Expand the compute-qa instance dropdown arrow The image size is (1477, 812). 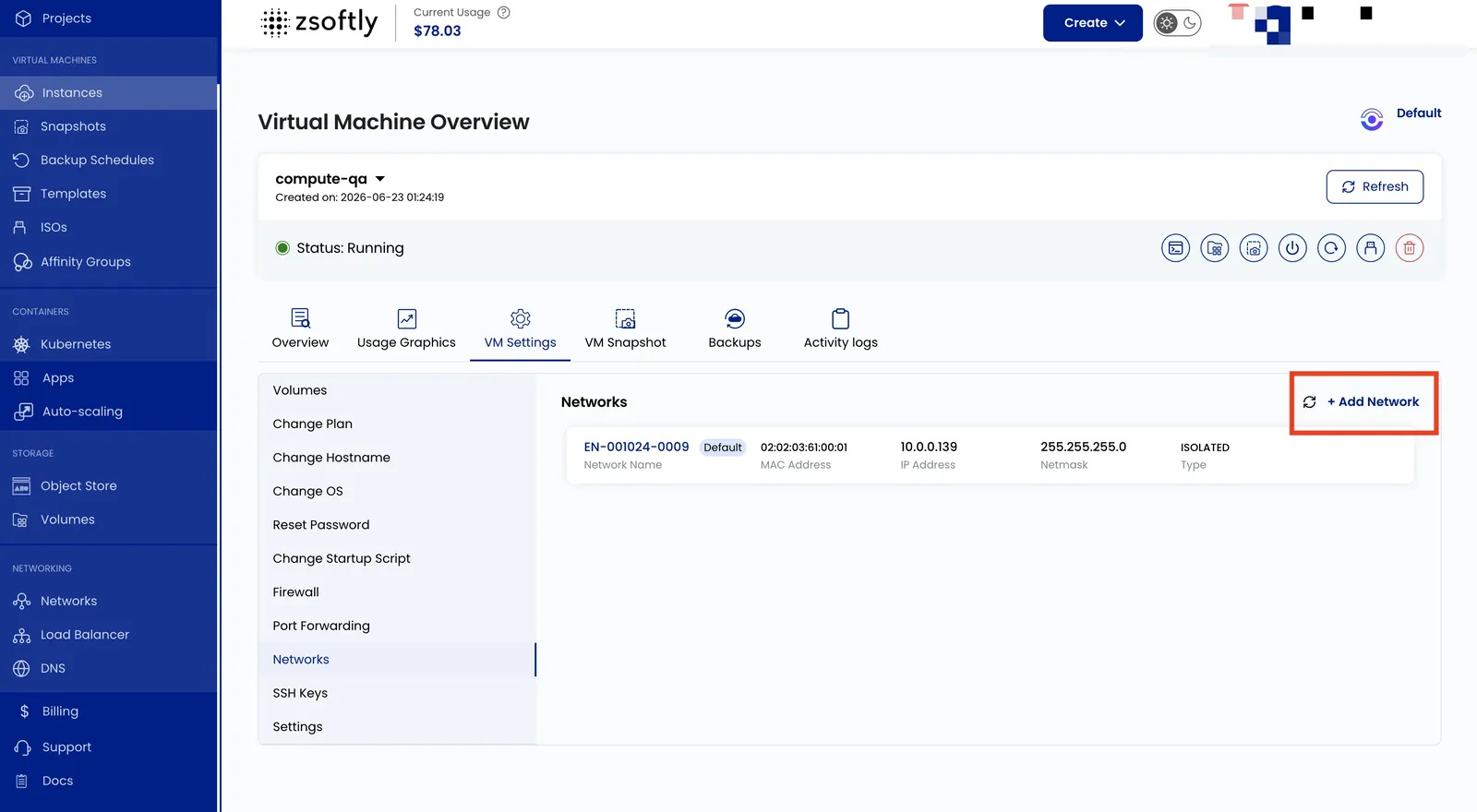pyautogui.click(x=379, y=179)
